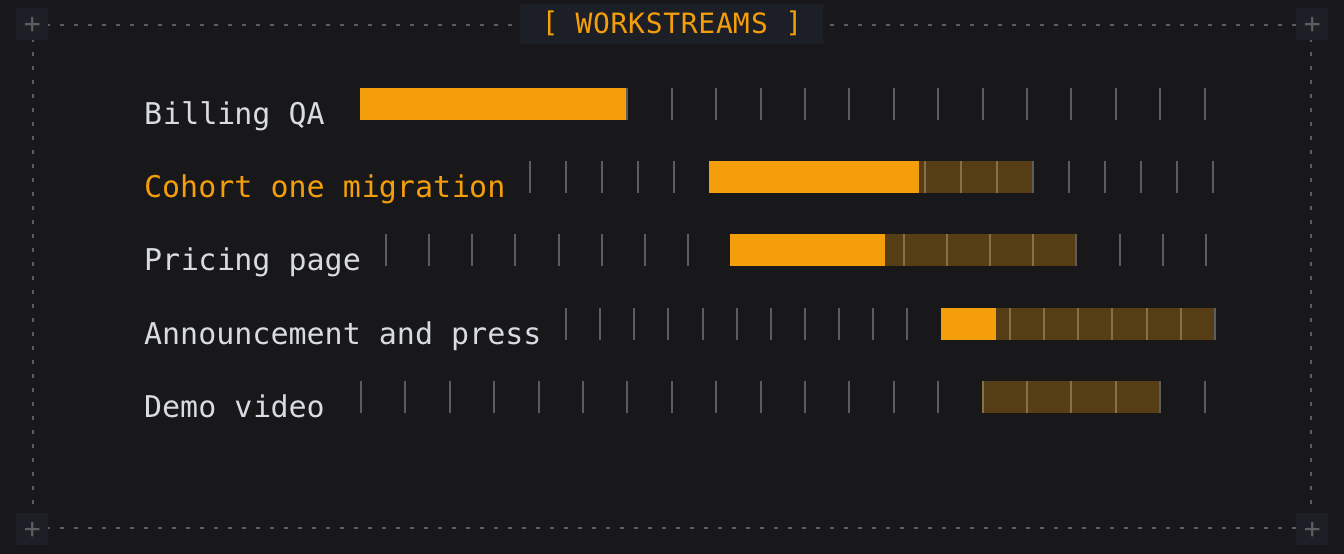Click the WORKSTREAMS panel title
The width and height of the screenshot is (1344, 554).
pos(671,23)
